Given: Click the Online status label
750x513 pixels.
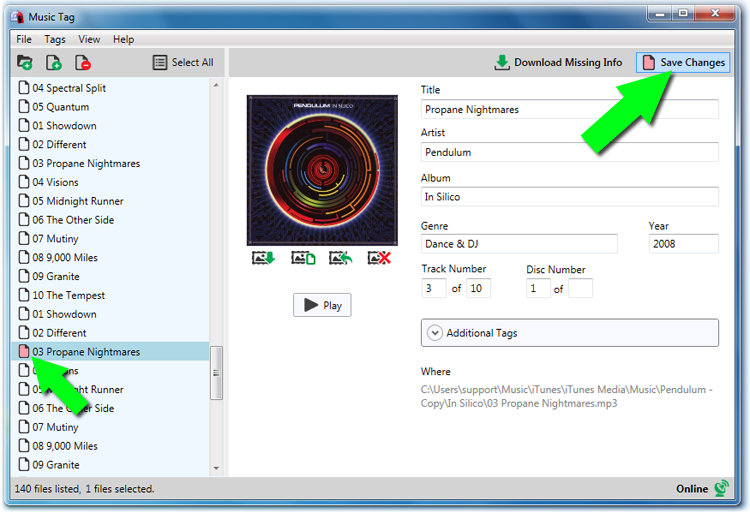Looking at the screenshot, I should (x=692, y=489).
